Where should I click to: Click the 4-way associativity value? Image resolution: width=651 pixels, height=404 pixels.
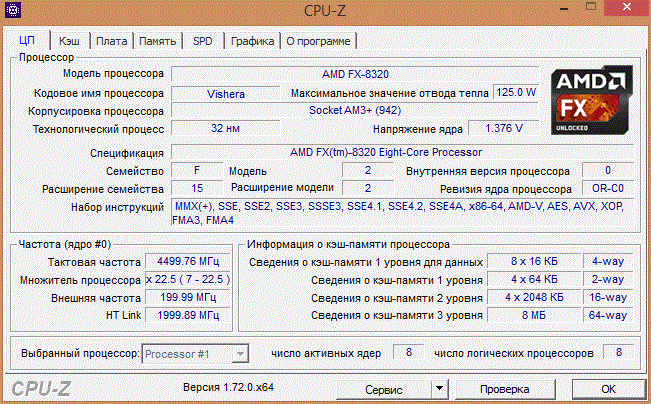pos(608,261)
